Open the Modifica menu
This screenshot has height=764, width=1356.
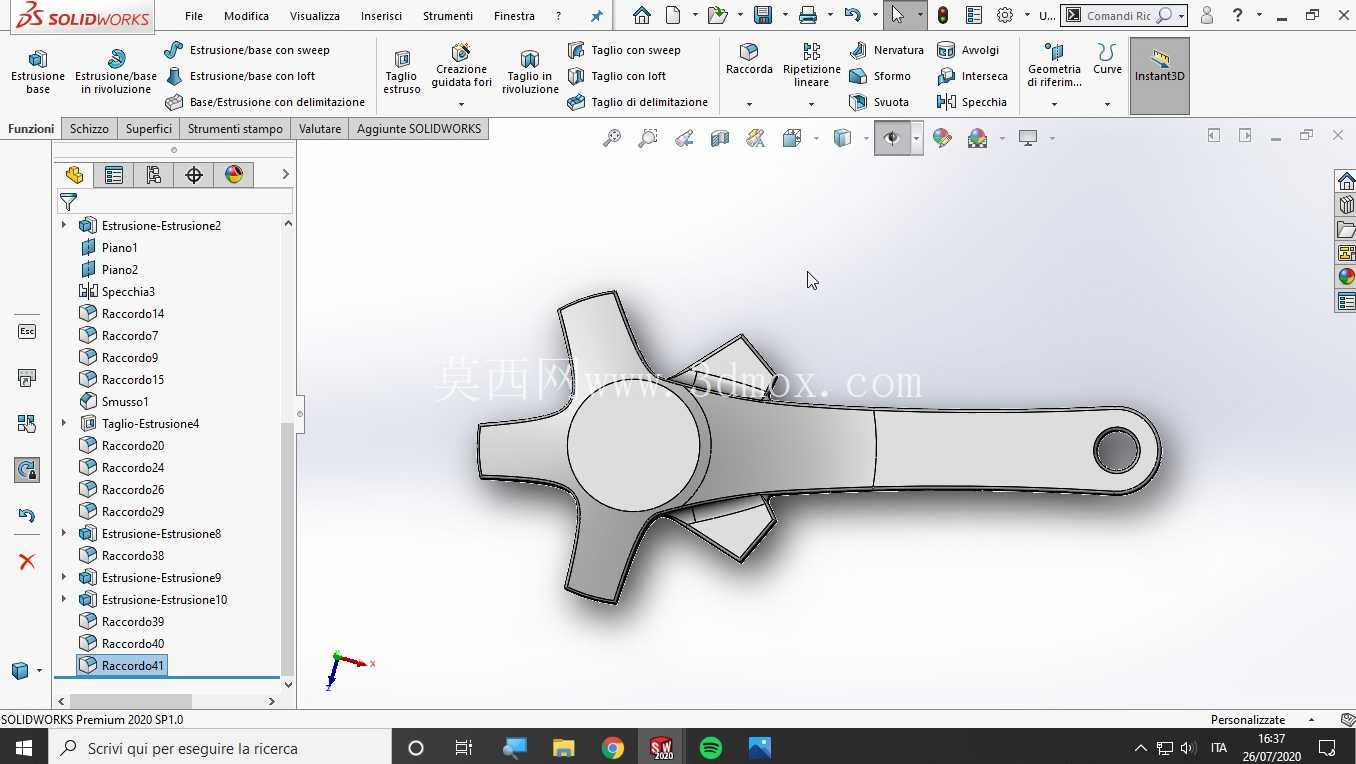click(246, 16)
